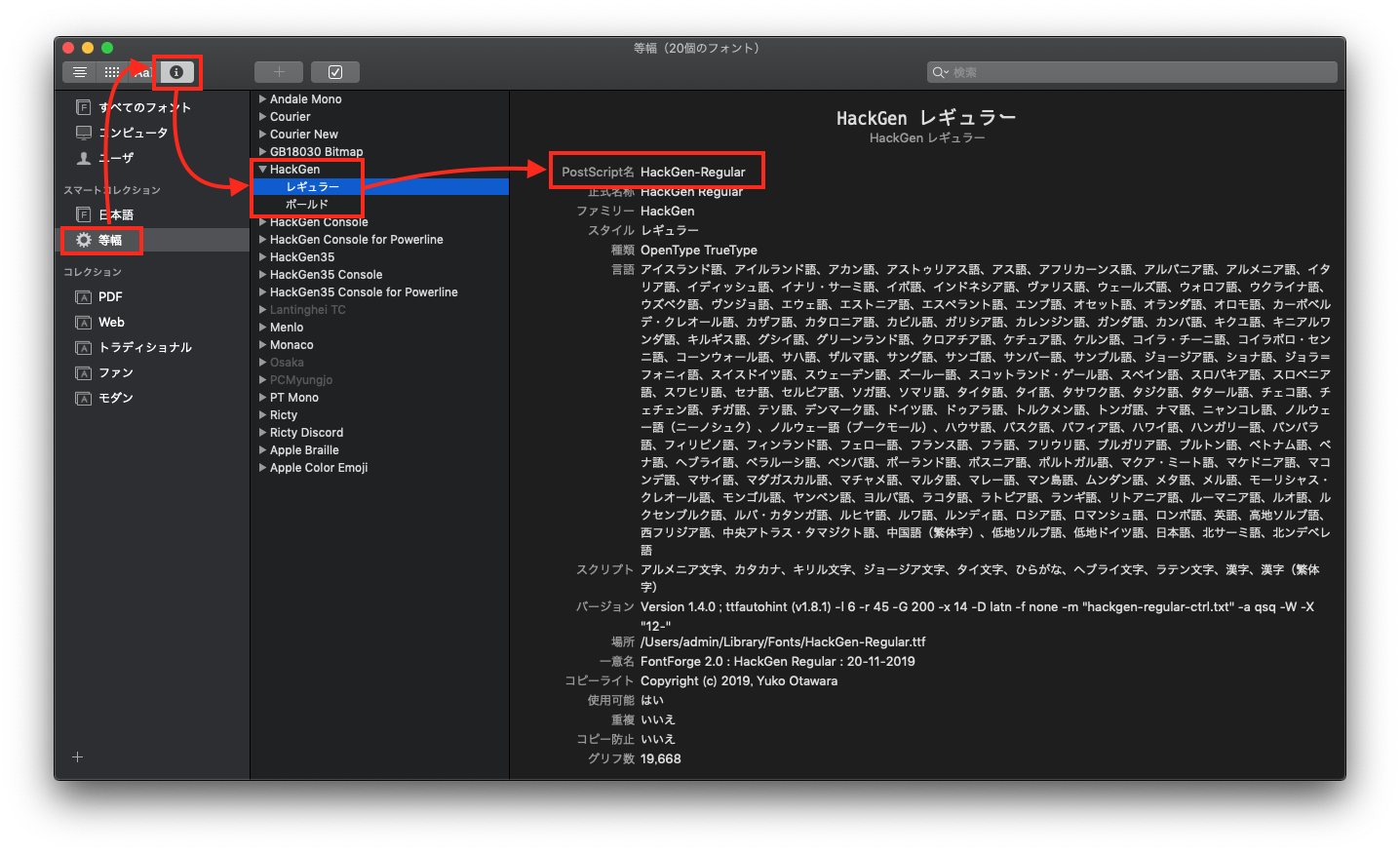Click the トラディショナル collection icon
The image size is (1400, 852).
click(x=84, y=347)
